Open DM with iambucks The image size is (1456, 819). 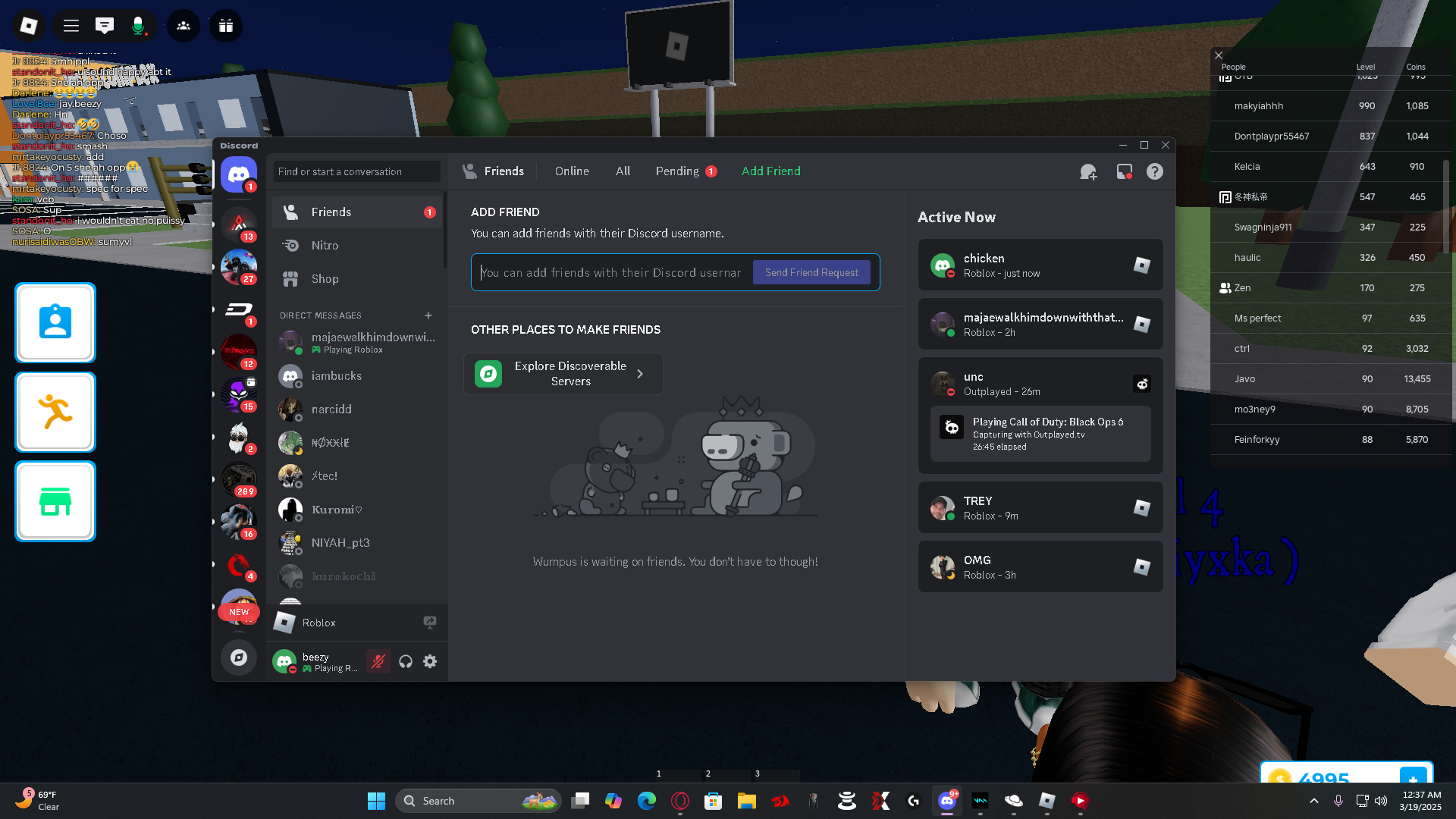click(357, 376)
